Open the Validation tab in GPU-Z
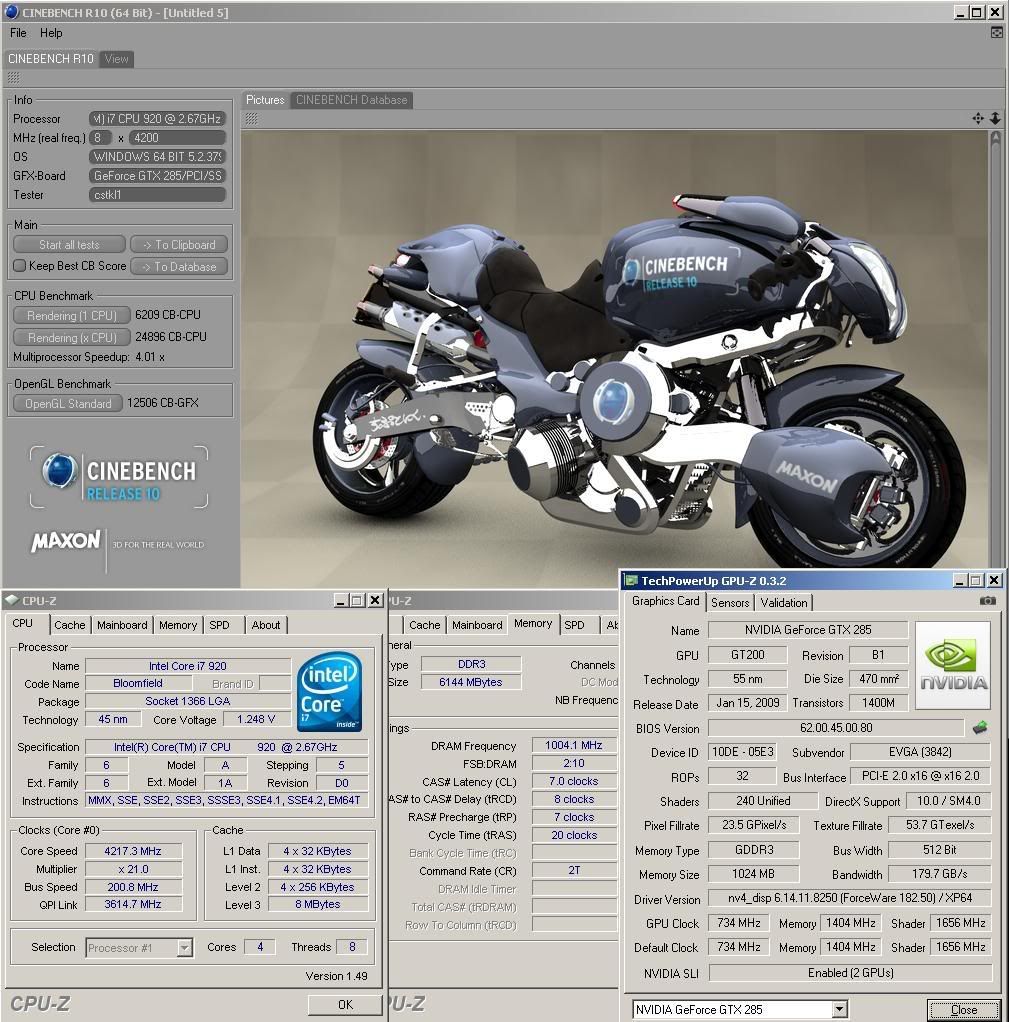 (784, 602)
